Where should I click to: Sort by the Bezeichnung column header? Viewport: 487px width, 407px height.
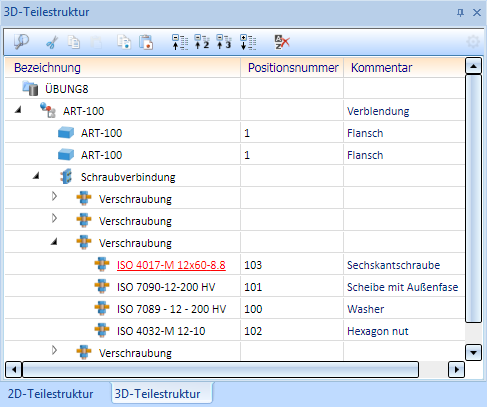click(x=123, y=68)
